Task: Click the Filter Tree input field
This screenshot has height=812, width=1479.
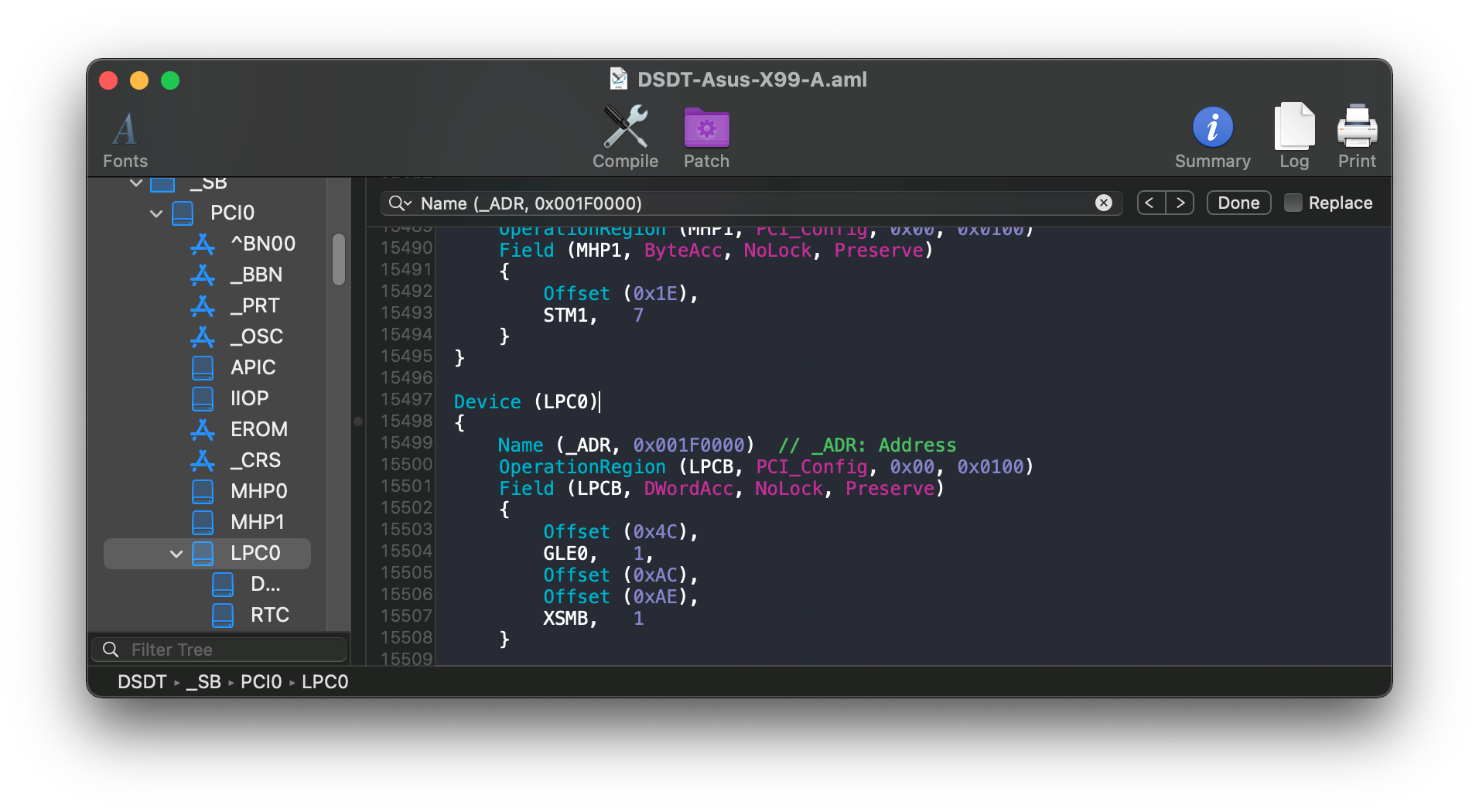Action: click(232, 650)
